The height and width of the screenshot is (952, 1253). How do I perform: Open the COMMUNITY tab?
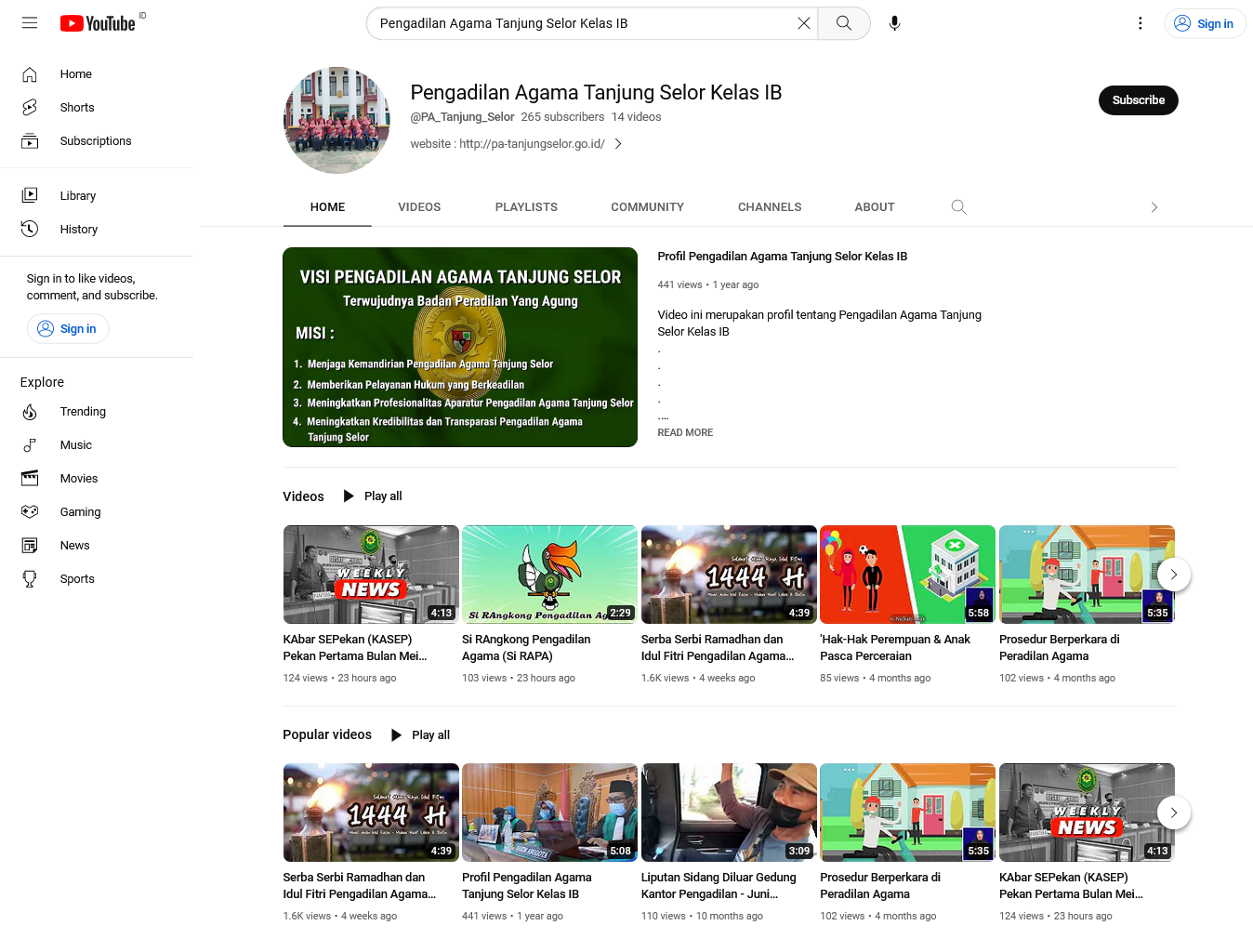647,206
